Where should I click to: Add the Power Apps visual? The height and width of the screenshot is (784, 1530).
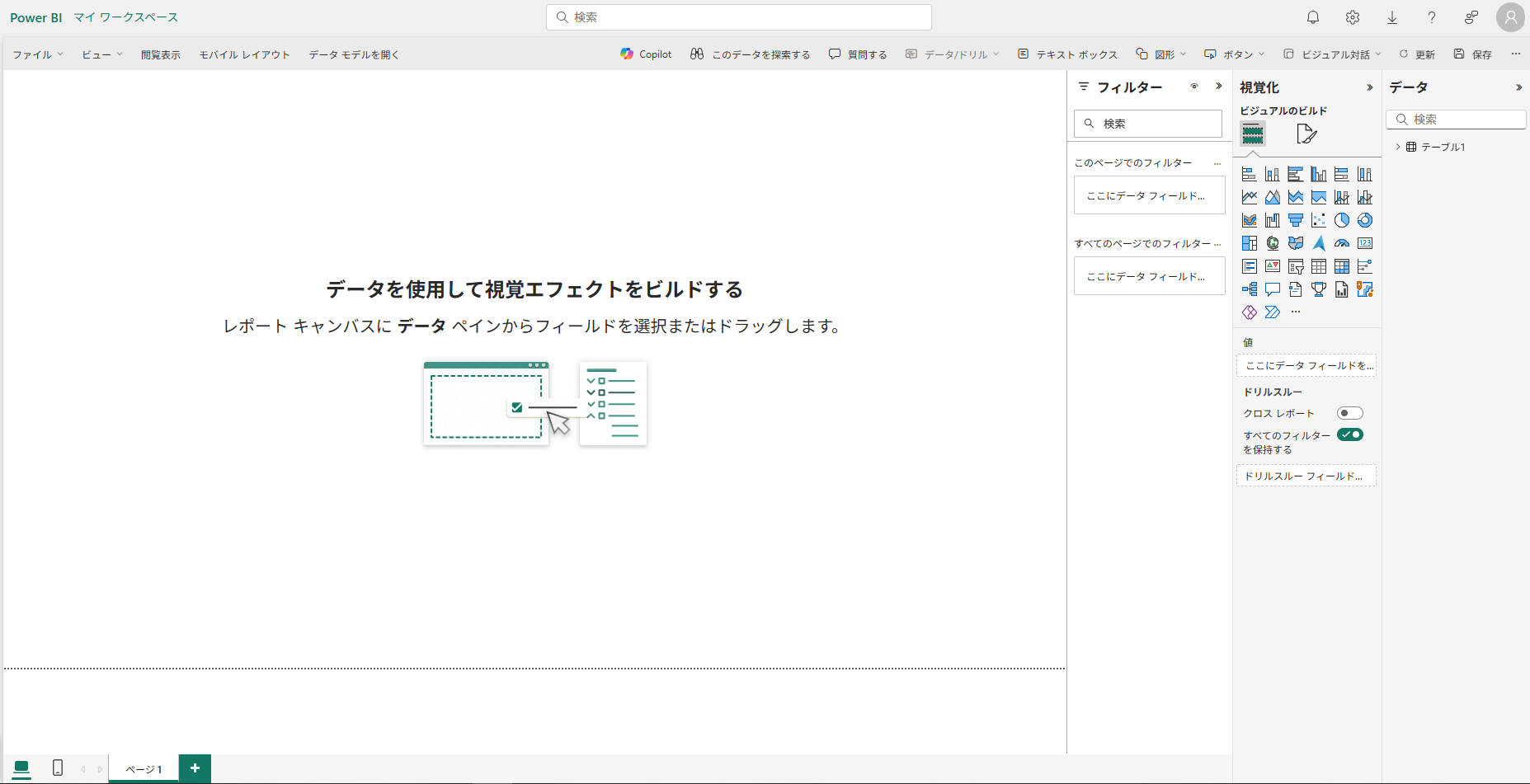pos(1250,312)
